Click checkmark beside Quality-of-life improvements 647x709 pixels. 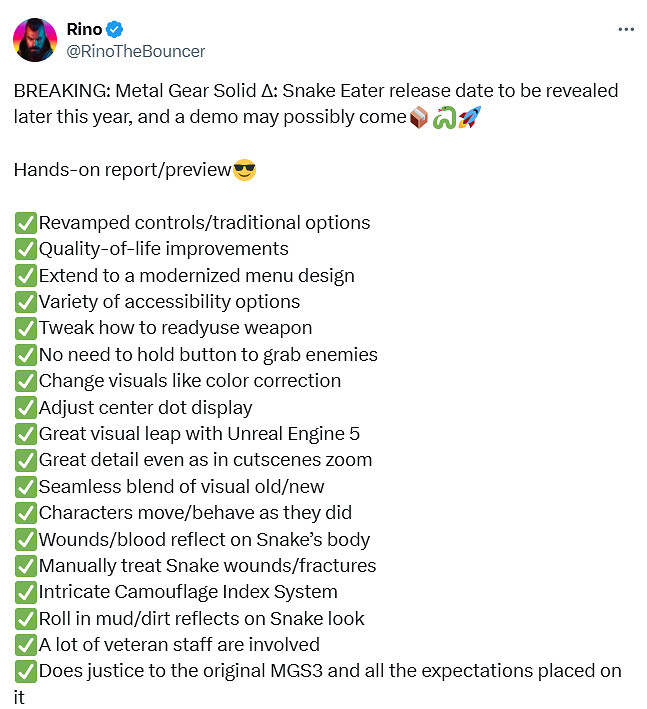coord(26,249)
